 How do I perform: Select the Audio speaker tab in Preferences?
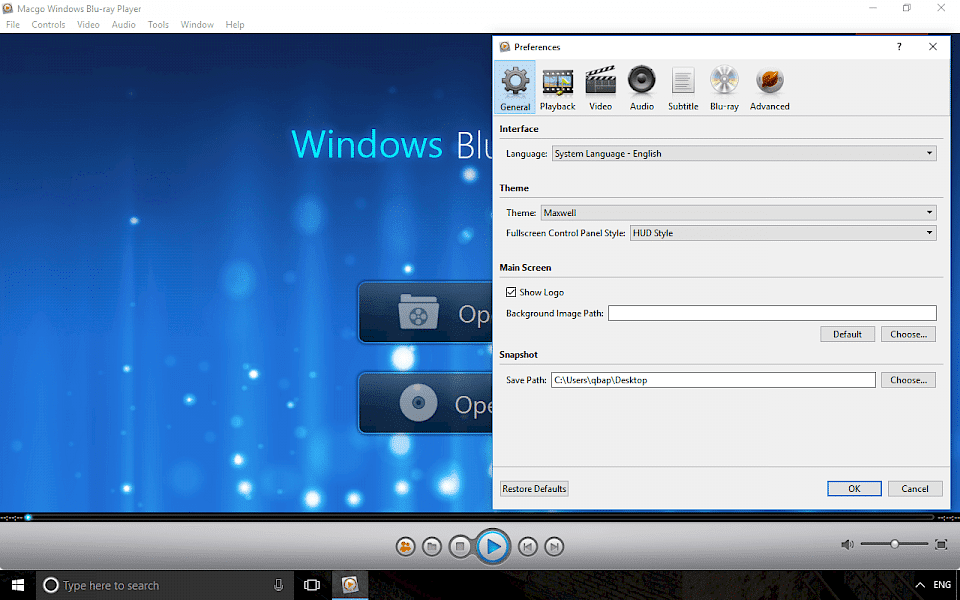click(642, 88)
